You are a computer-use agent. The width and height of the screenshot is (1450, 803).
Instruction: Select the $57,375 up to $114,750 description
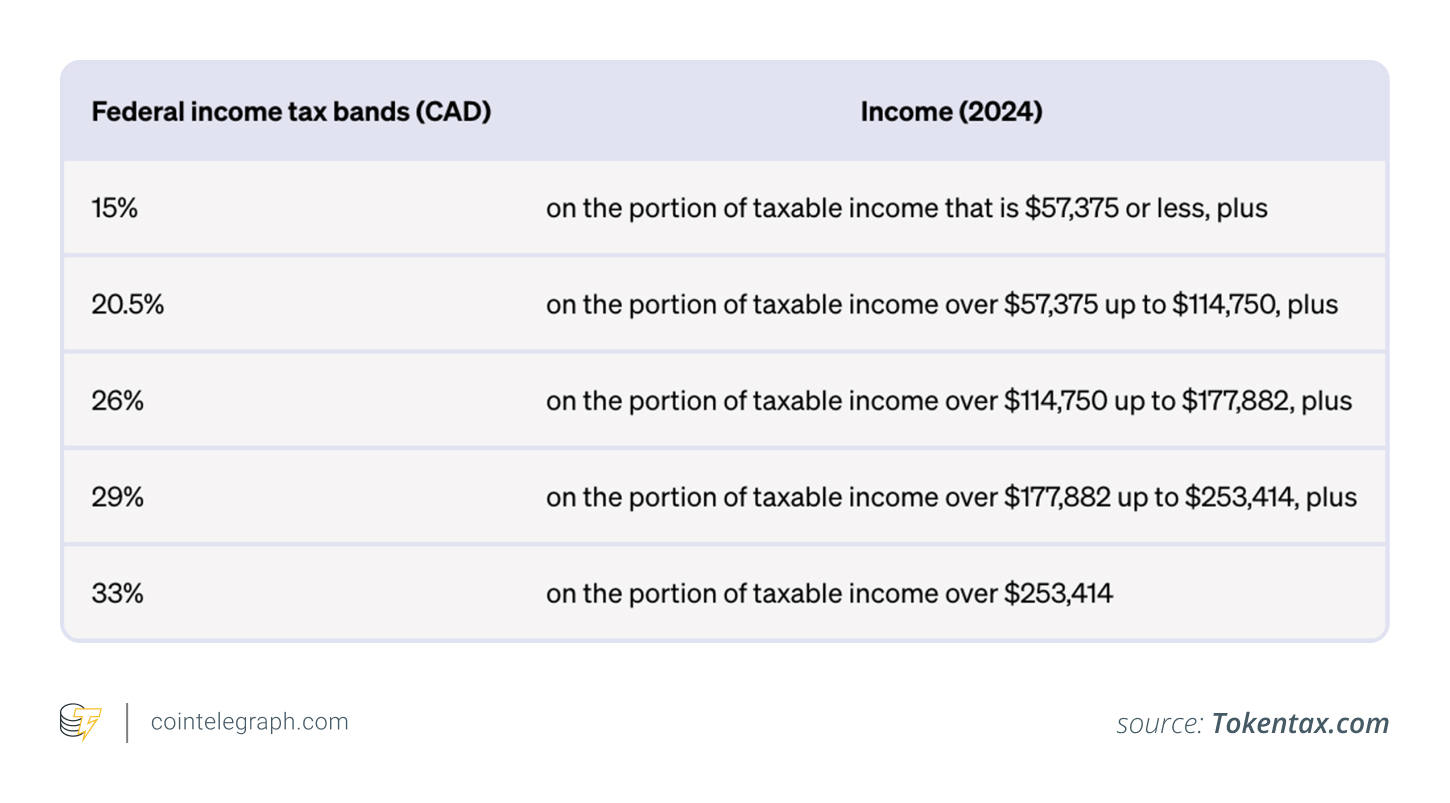pyautogui.click(x=942, y=304)
